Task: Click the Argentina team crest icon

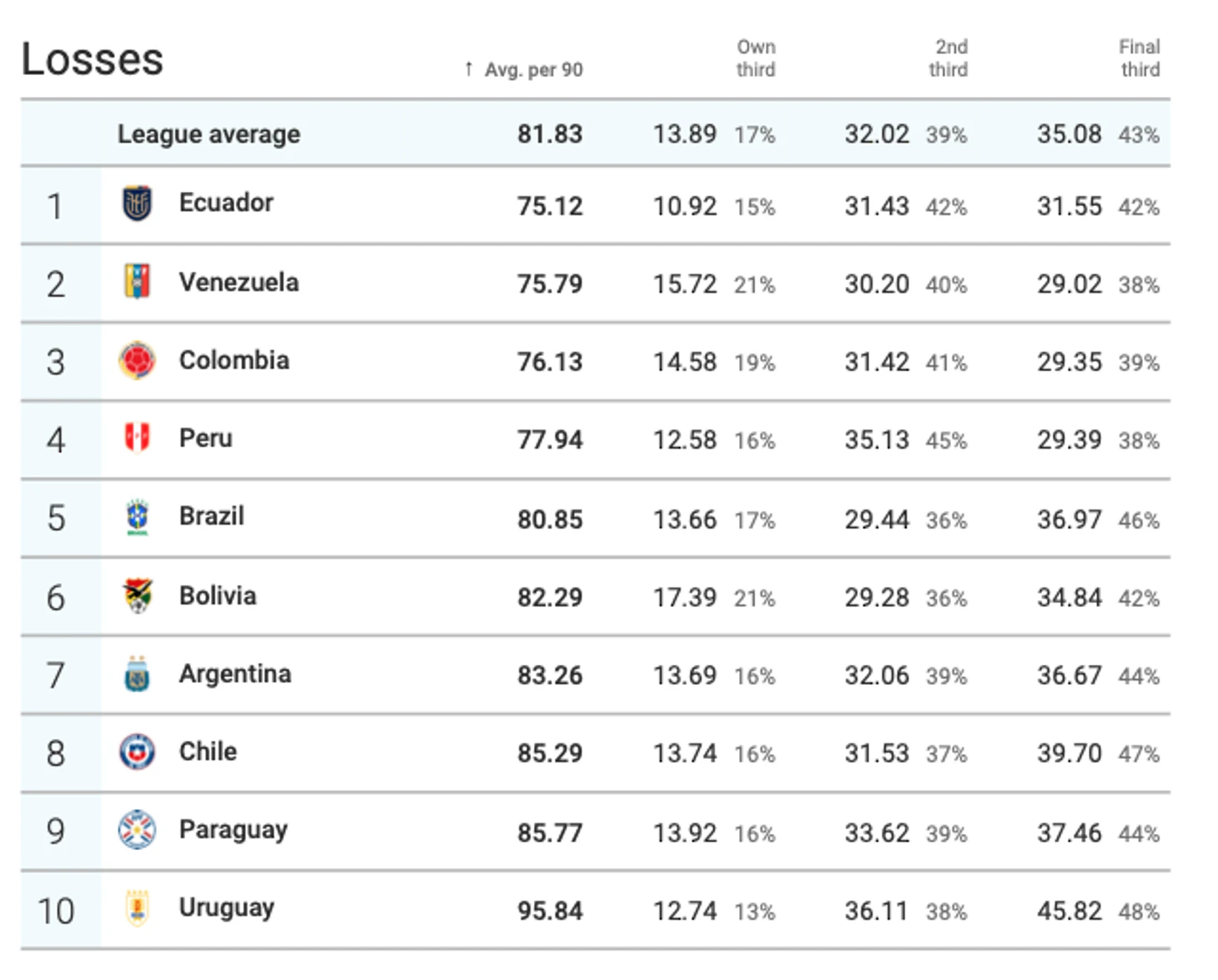Action: click(x=137, y=674)
